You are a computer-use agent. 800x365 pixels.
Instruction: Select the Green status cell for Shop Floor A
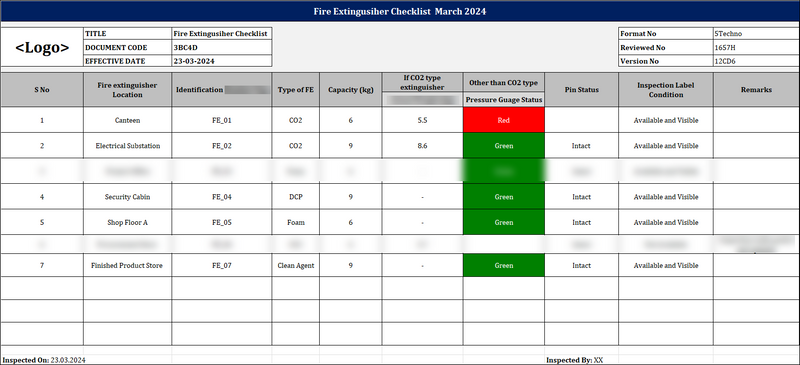coord(504,223)
